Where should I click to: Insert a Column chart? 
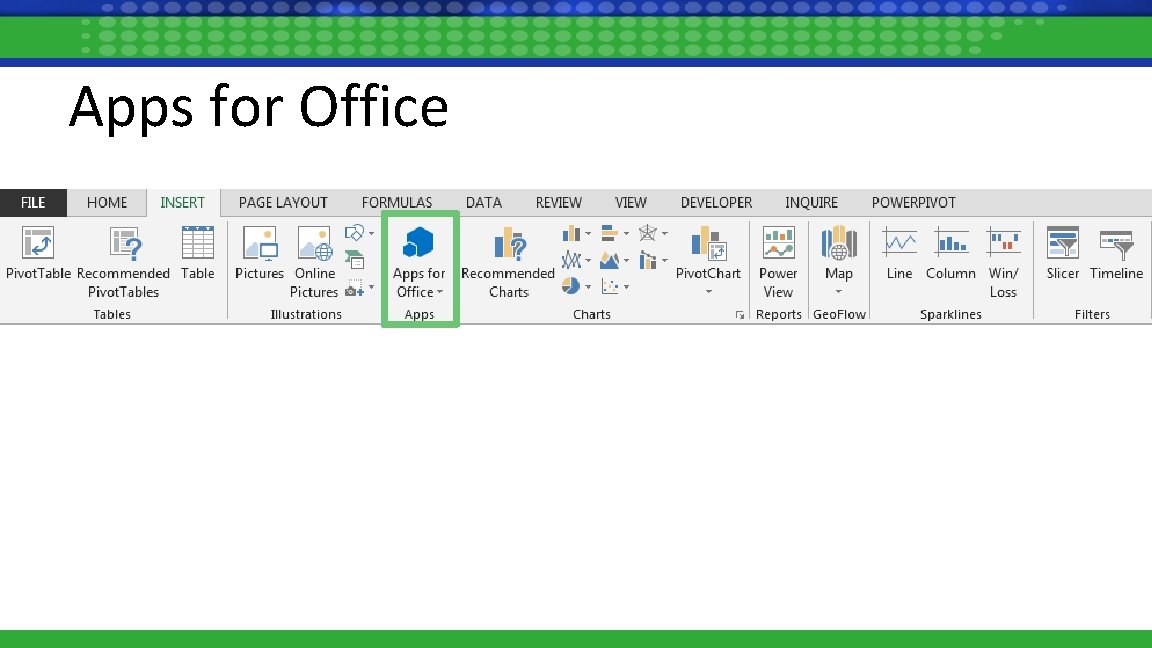pos(572,234)
